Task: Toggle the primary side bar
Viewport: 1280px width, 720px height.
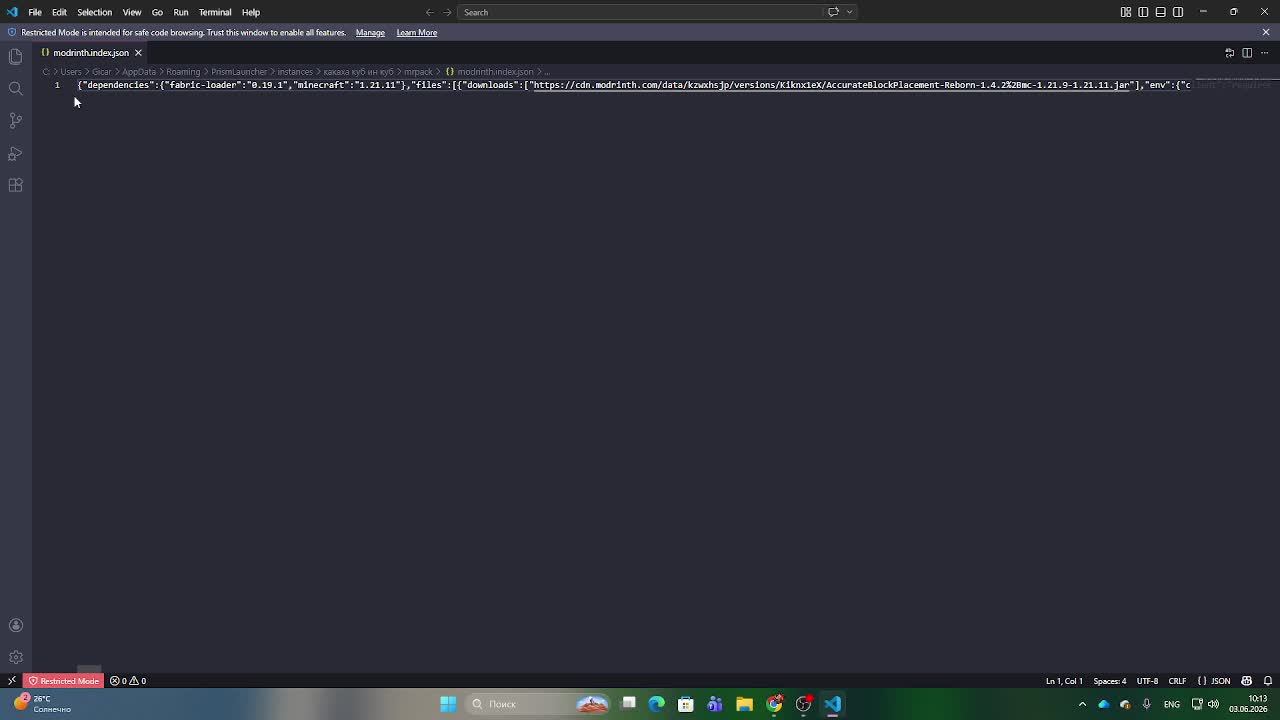Action: coord(1143,12)
